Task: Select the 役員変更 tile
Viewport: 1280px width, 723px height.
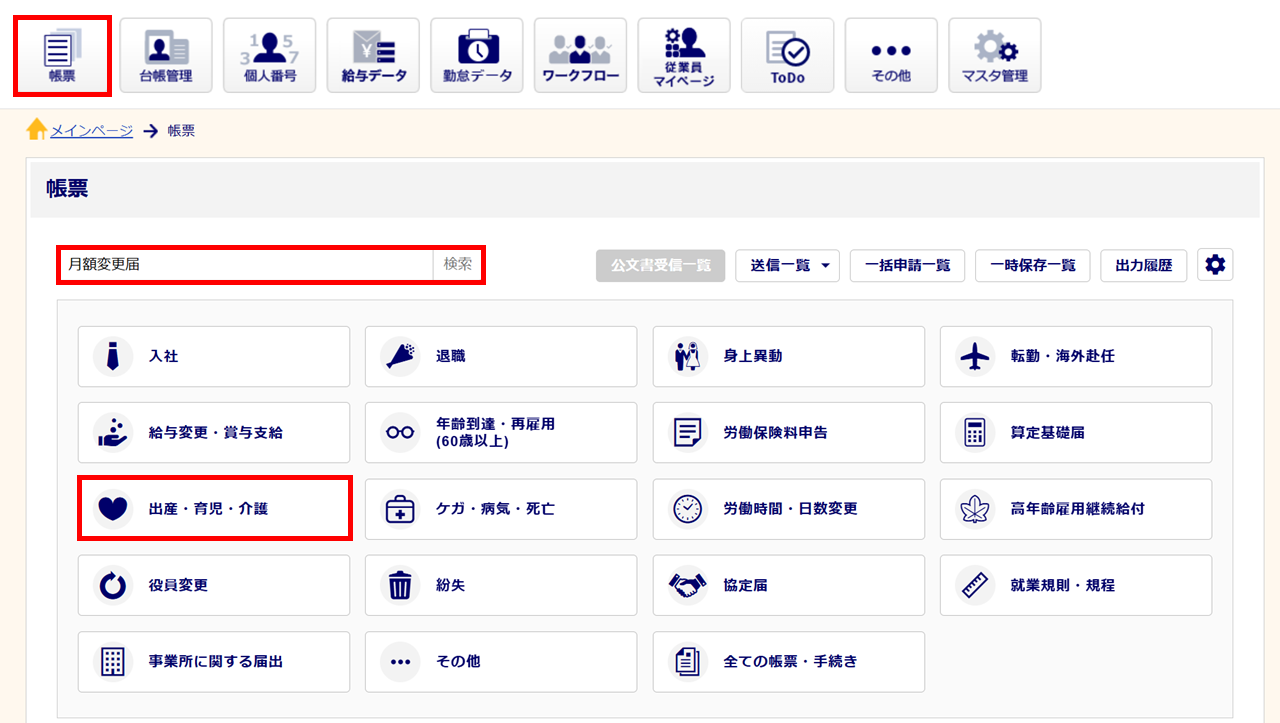Action: click(x=214, y=585)
